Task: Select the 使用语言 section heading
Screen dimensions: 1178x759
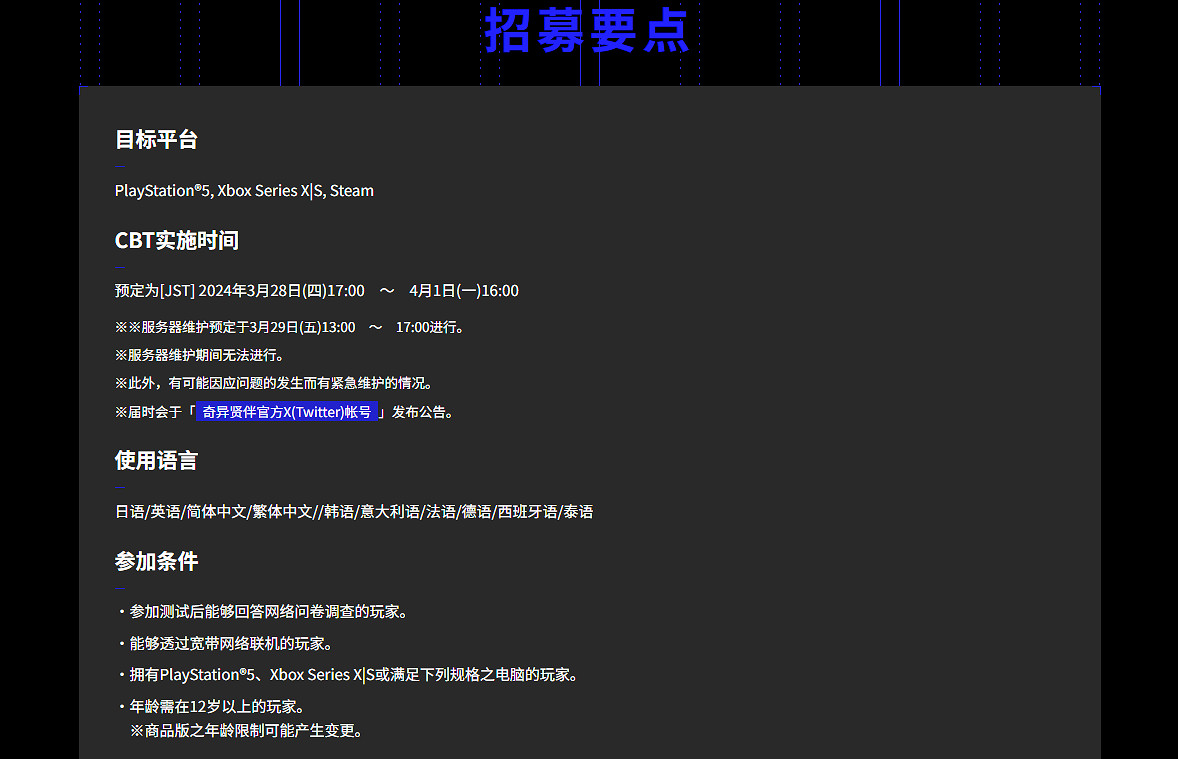Action: (156, 460)
